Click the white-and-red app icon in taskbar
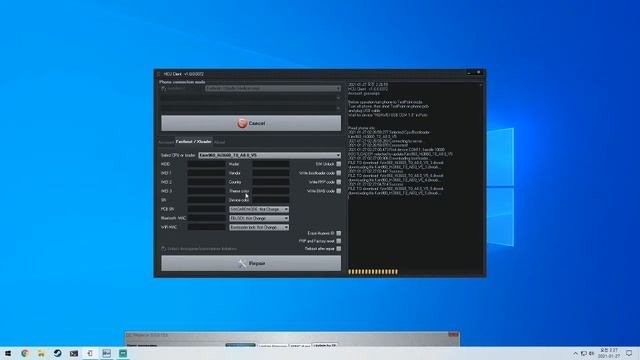640x360 pixels. click(90, 353)
